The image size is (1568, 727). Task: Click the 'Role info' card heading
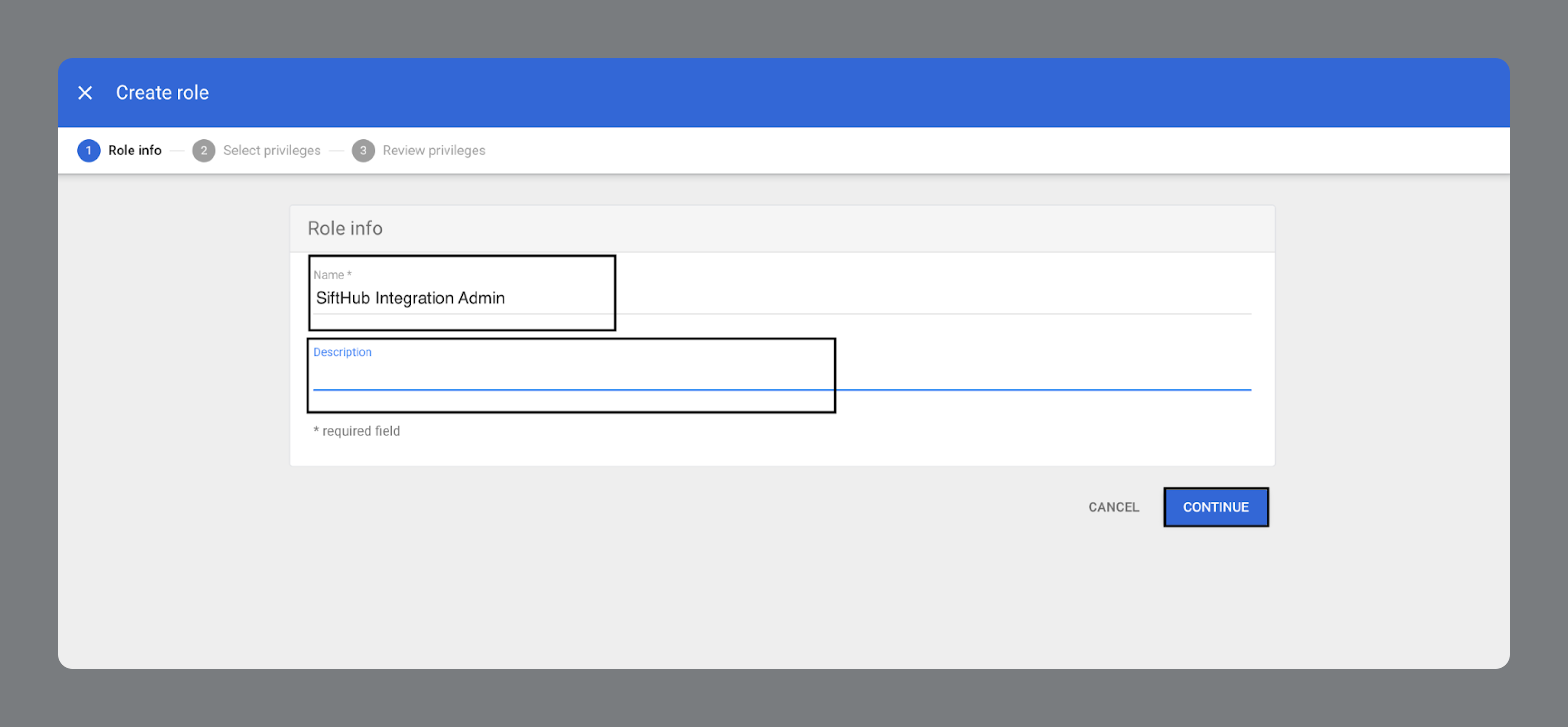coord(344,228)
